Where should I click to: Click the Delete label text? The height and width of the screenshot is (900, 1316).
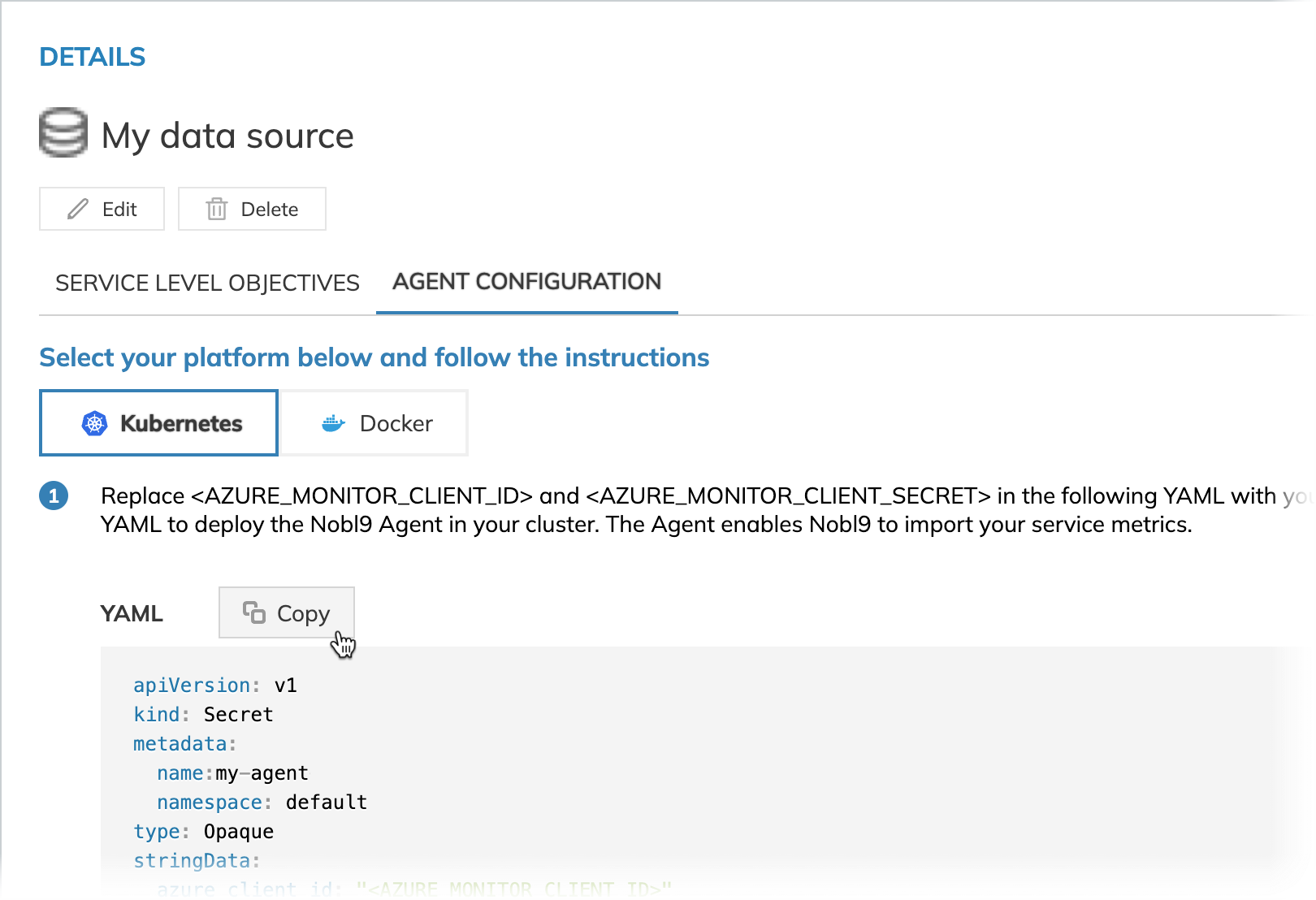[x=270, y=210]
